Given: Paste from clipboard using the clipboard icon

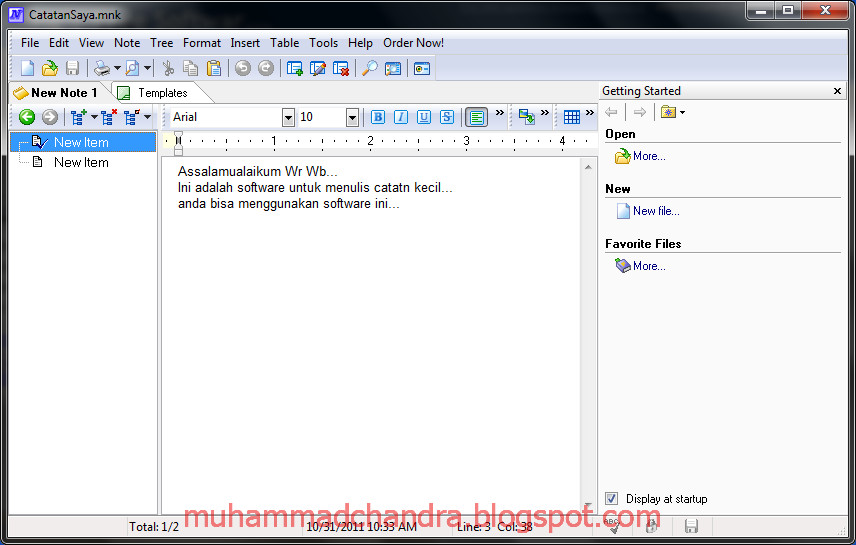Looking at the screenshot, I should [213, 68].
